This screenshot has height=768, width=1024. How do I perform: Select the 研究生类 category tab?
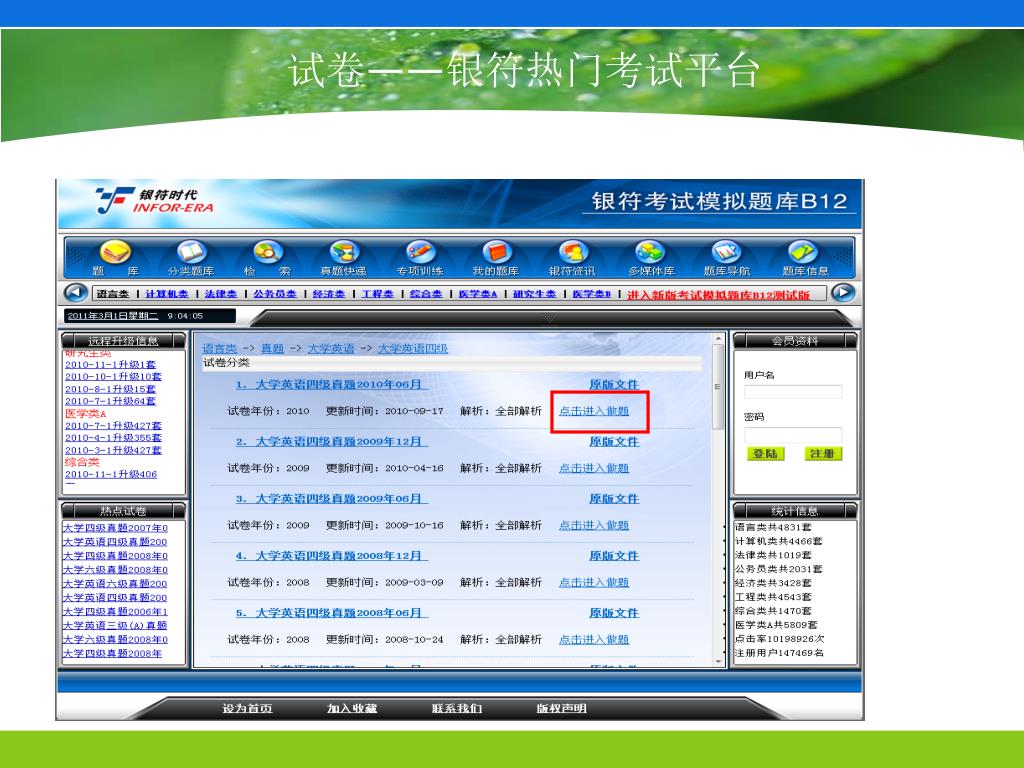pos(535,294)
